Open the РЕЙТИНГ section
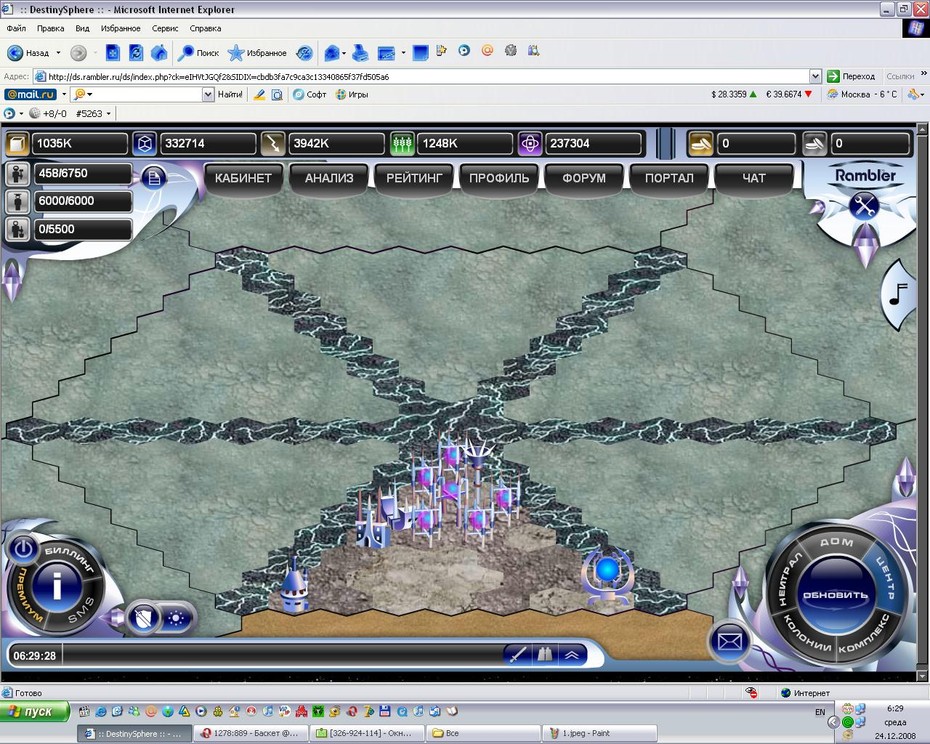This screenshot has height=744, width=930. (x=414, y=178)
